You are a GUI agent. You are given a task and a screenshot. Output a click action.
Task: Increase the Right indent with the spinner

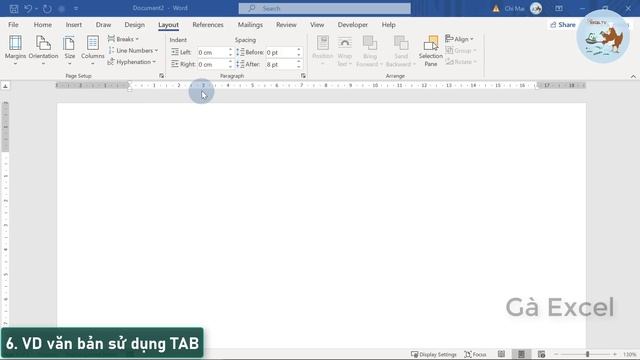(x=231, y=62)
